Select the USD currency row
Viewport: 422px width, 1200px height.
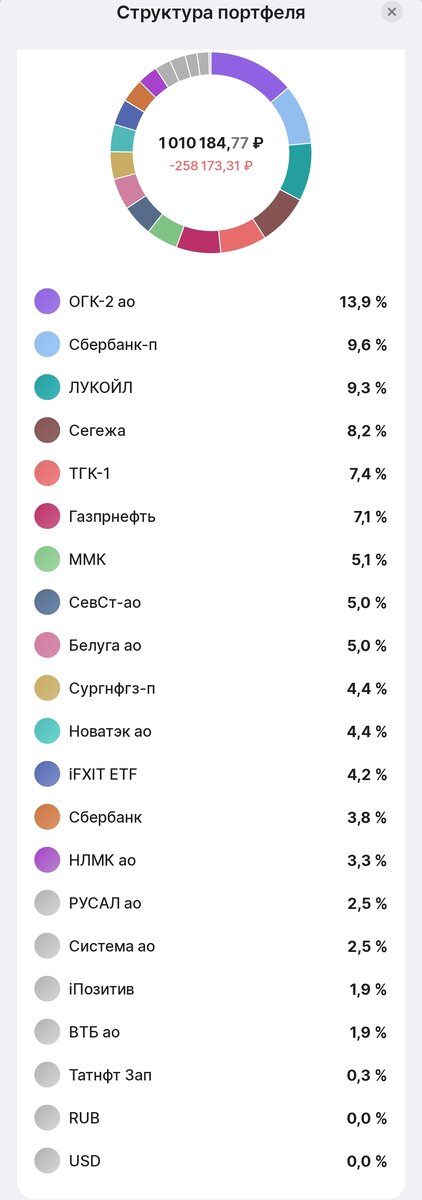click(211, 1161)
